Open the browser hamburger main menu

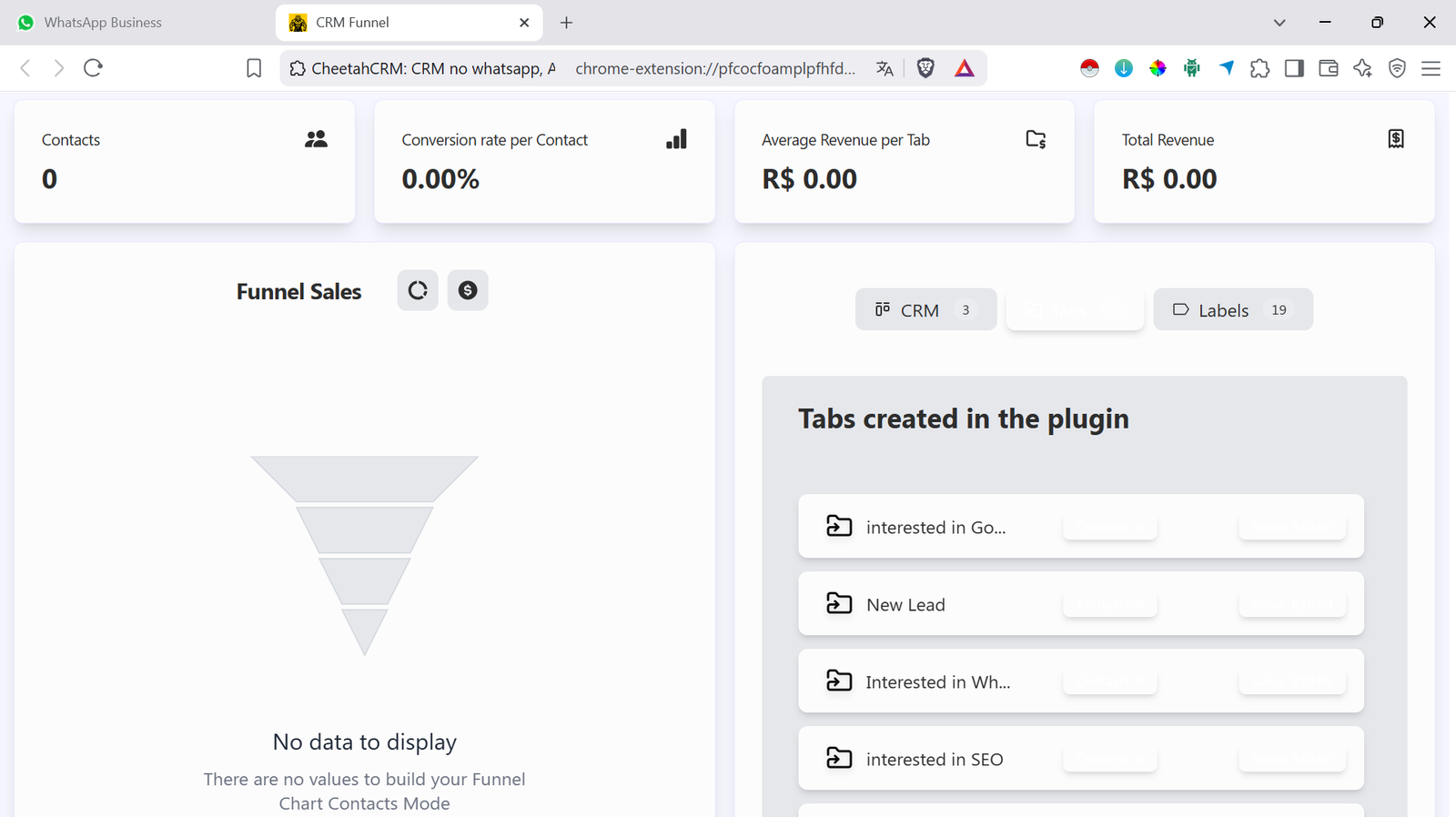pos(1431,68)
